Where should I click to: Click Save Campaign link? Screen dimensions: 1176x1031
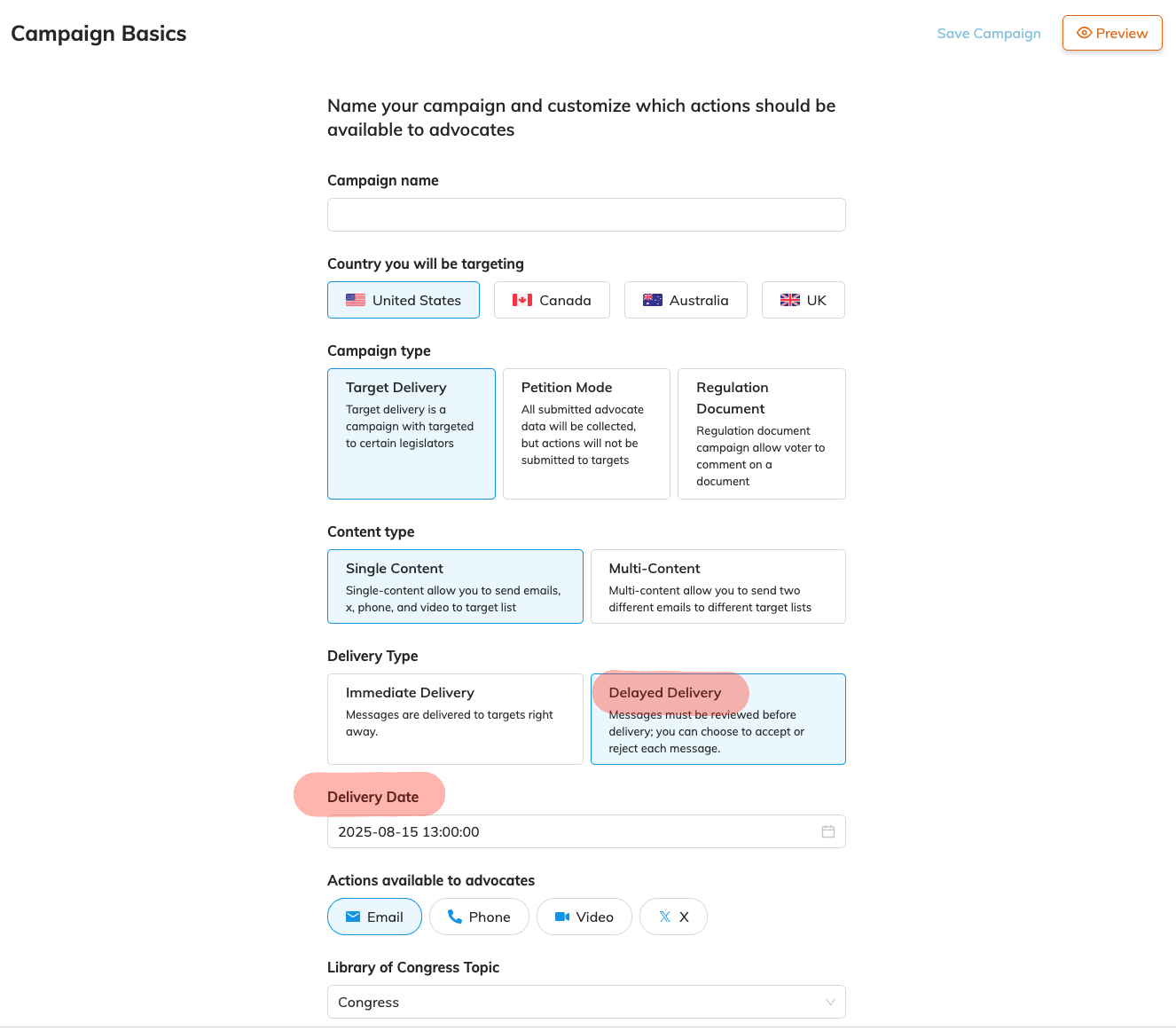[988, 33]
